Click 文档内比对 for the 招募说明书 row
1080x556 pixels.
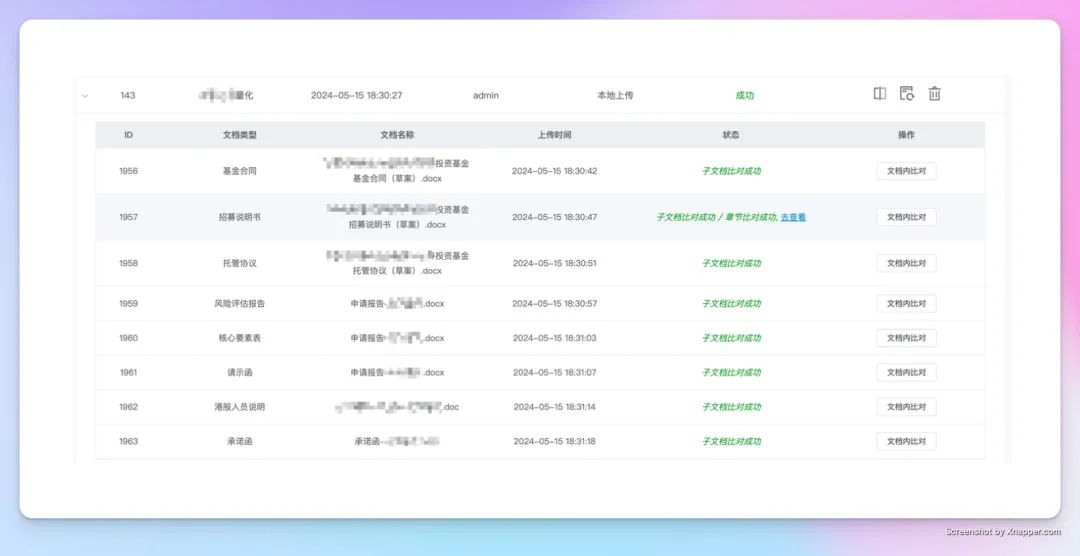click(906, 217)
